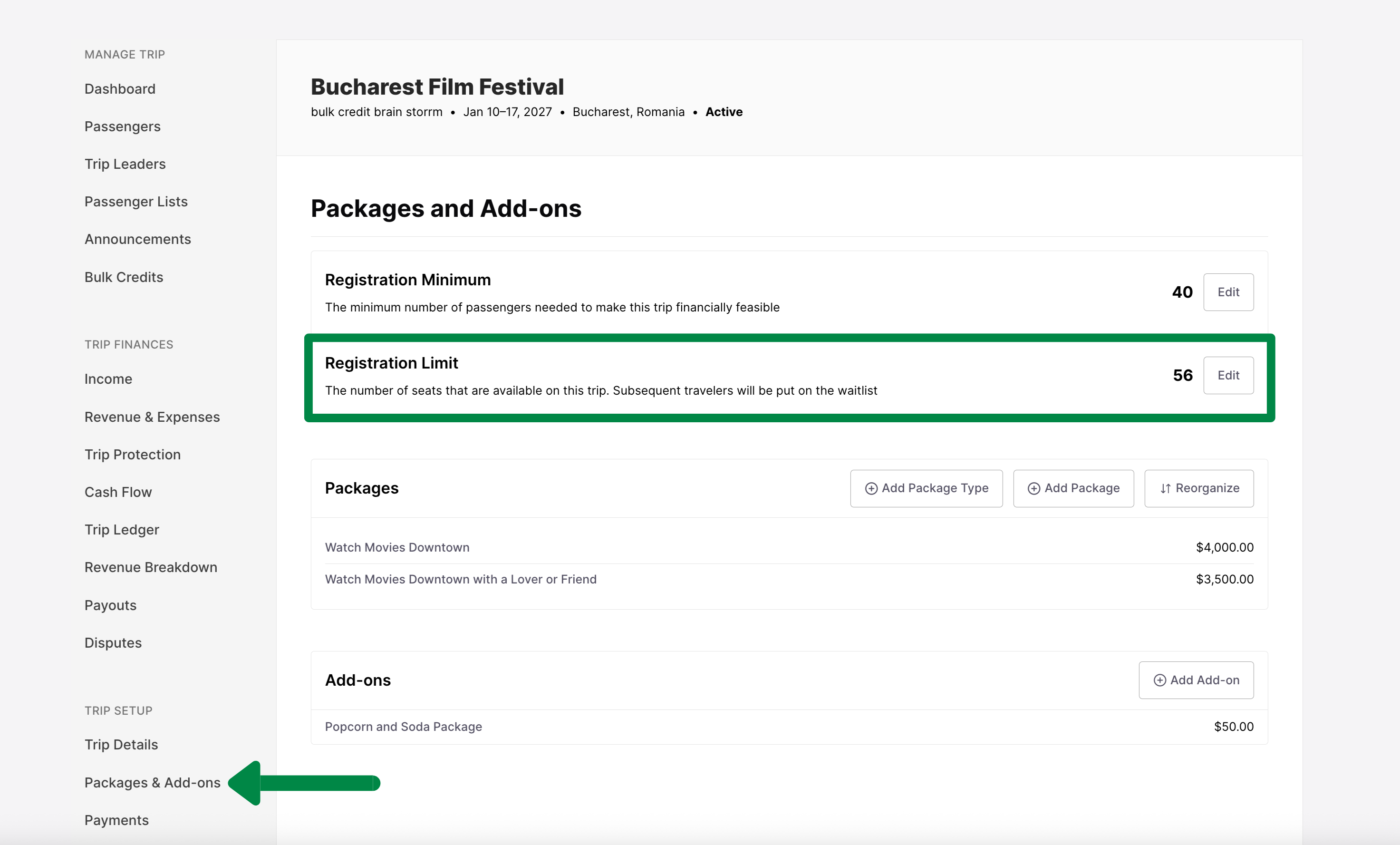
Task: Open Trip Details in Trip Setup
Action: point(121,744)
